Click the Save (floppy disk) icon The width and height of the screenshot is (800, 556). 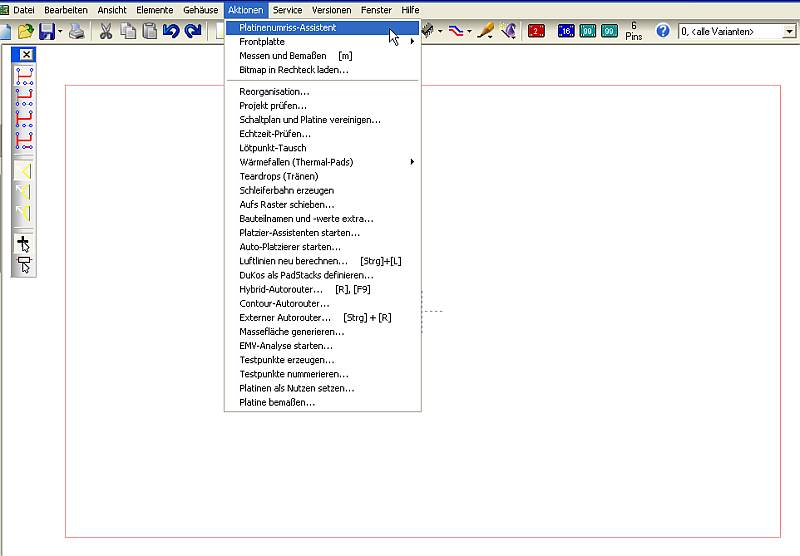[x=46, y=31]
